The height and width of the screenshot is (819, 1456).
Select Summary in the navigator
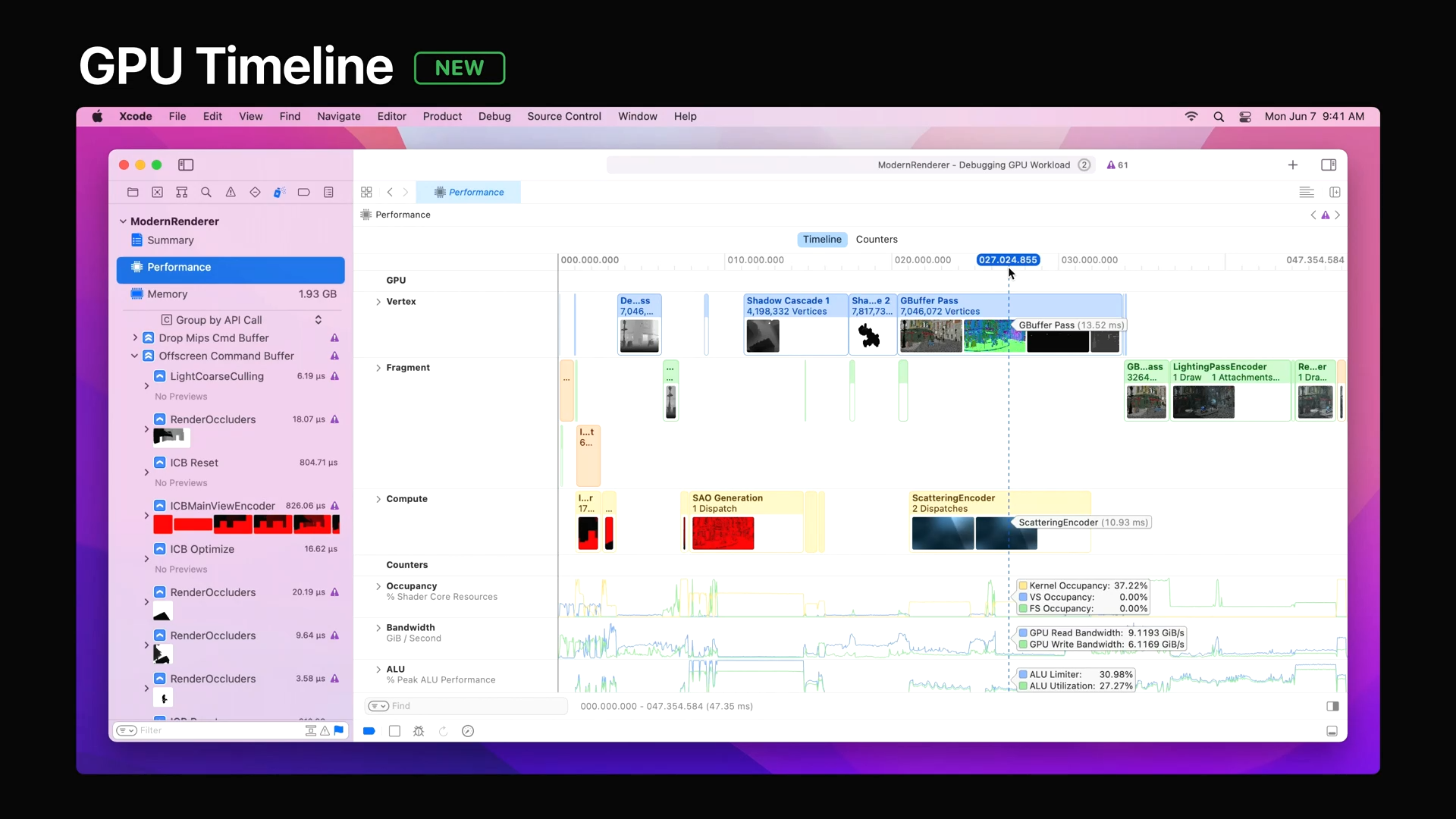(x=170, y=240)
